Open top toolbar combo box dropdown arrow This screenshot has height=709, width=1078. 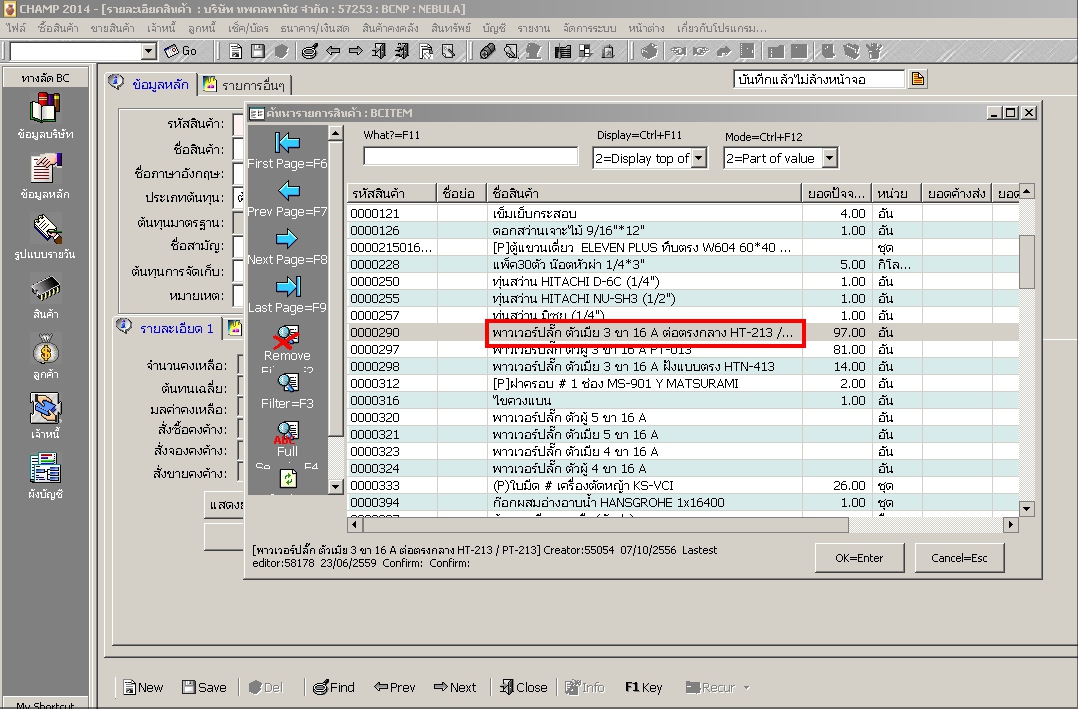[x=148, y=52]
